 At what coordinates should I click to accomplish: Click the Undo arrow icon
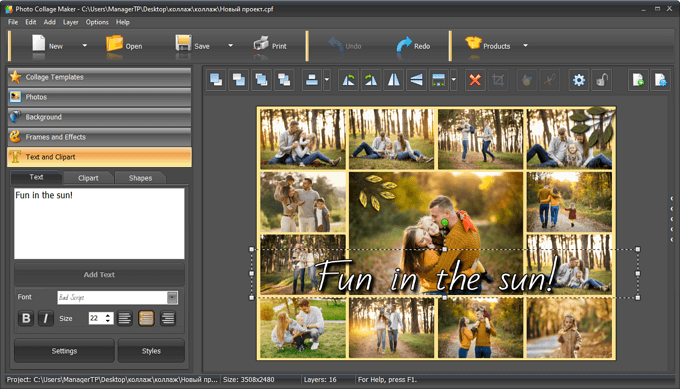coord(336,44)
